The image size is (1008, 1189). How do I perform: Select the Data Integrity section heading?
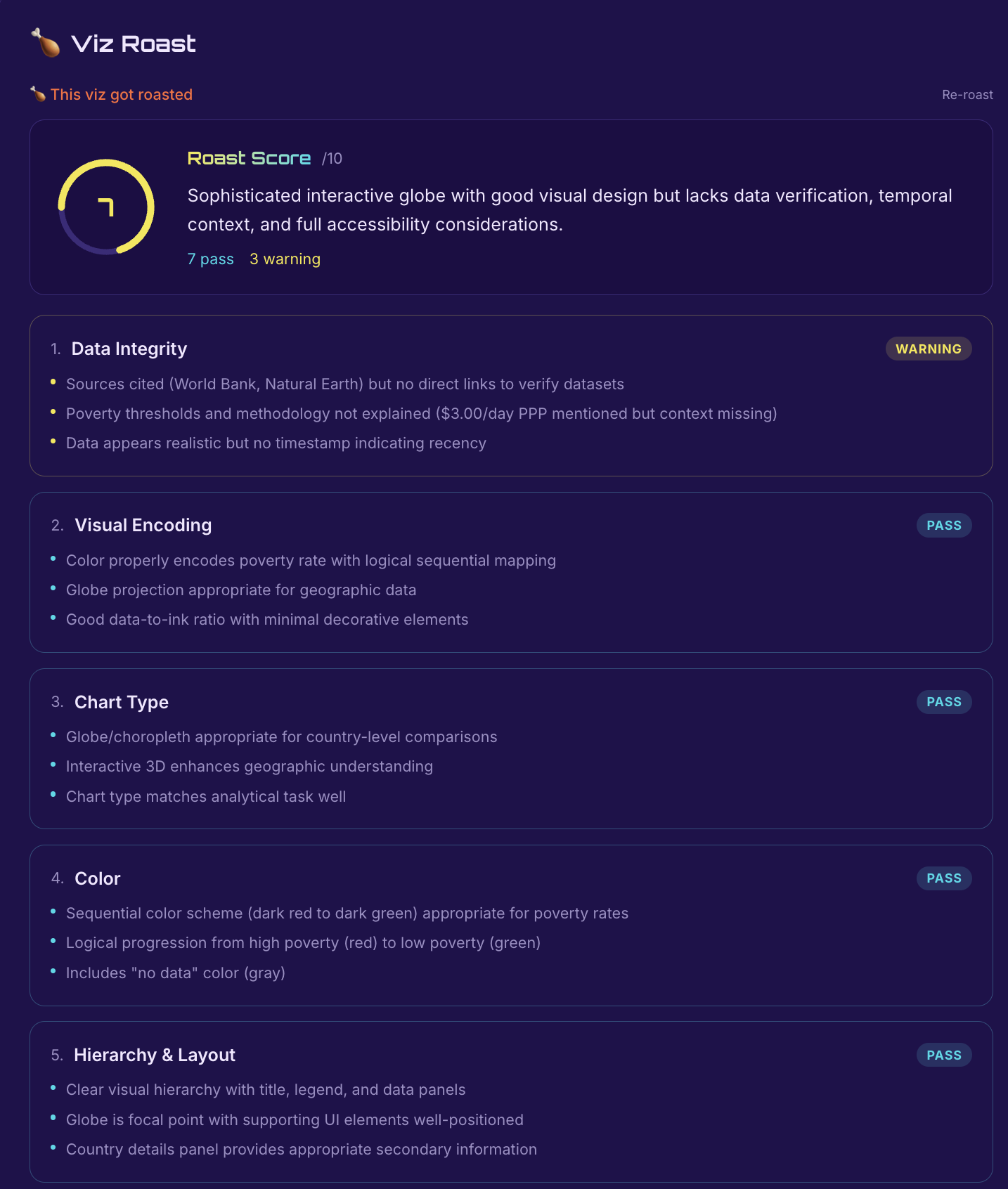point(129,349)
